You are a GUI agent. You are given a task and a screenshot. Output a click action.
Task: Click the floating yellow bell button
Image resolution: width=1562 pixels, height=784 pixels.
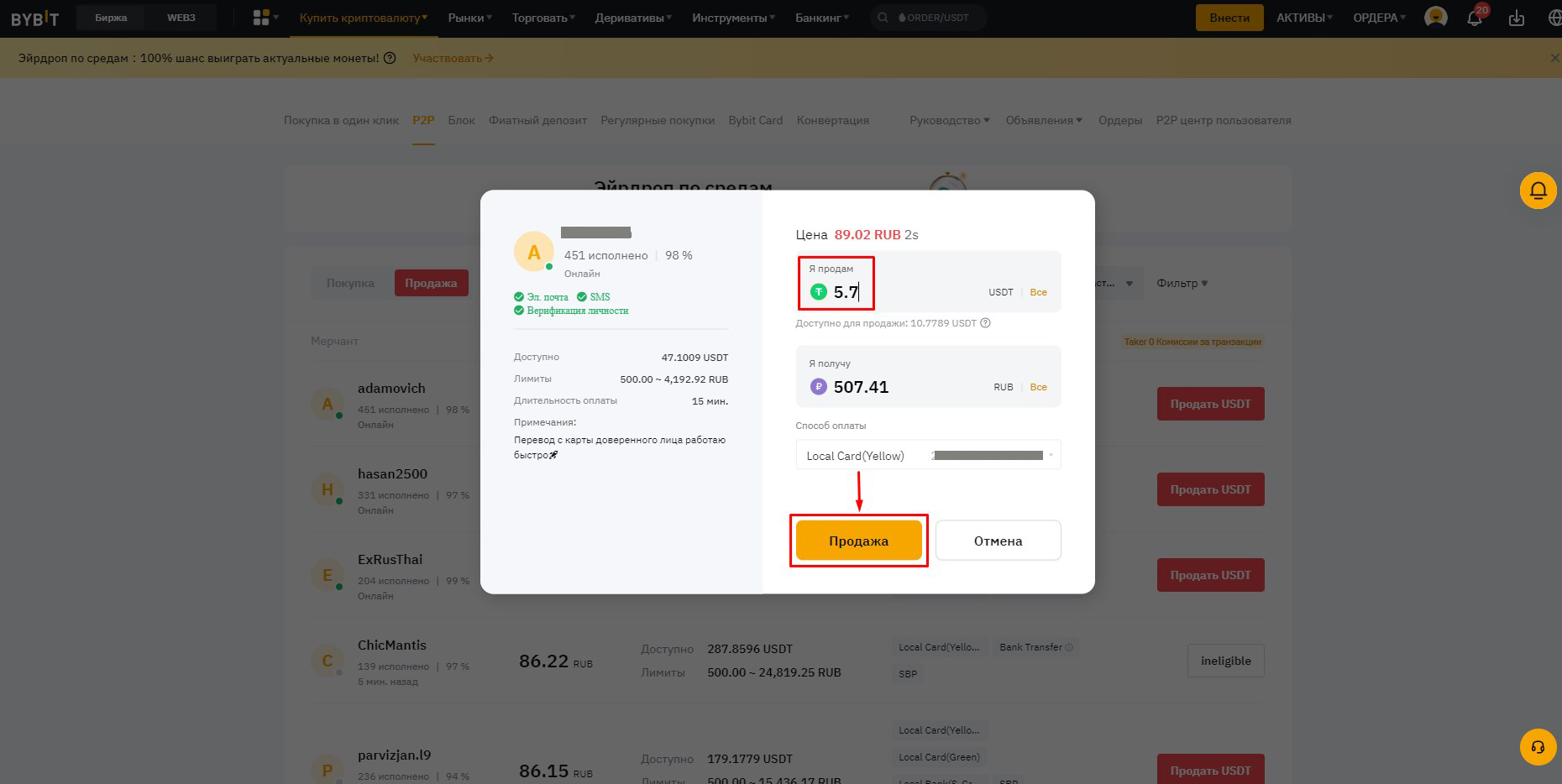(x=1538, y=191)
